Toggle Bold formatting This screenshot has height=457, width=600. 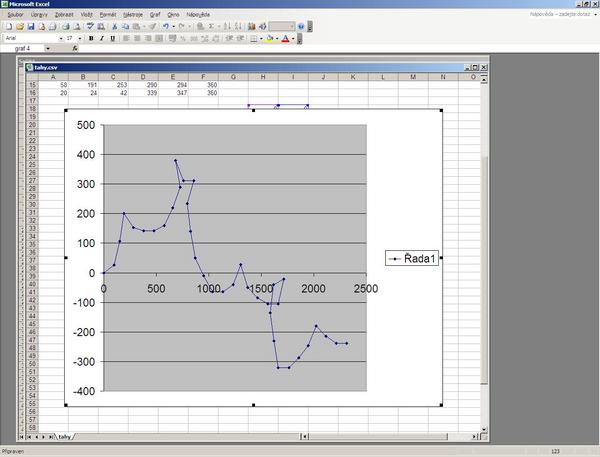pos(91,38)
